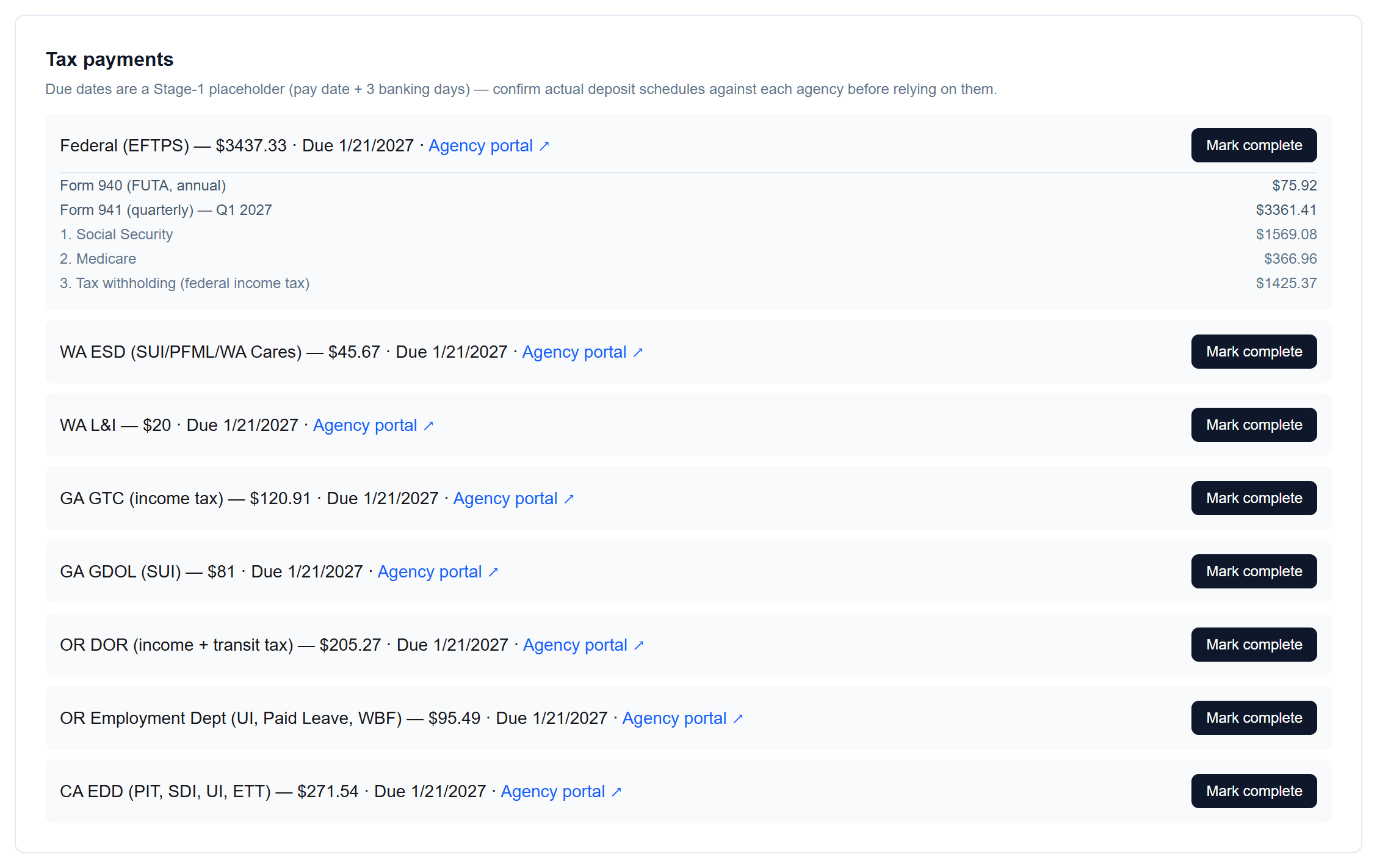Open the GA GTC agency portal link
The width and height of the screenshot is (1377, 868).
513,499
